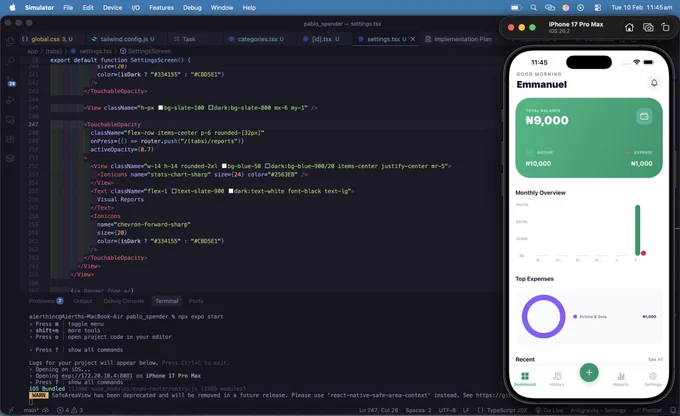Click the VS Code notifications bell in status bar
The image size is (680, 416).
[x=673, y=410]
